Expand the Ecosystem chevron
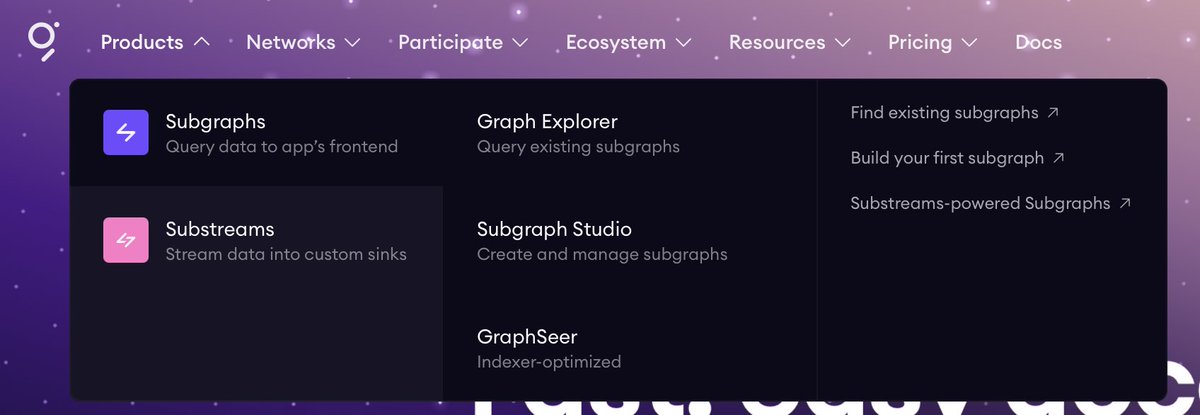This screenshot has height=415, width=1200. click(683, 43)
